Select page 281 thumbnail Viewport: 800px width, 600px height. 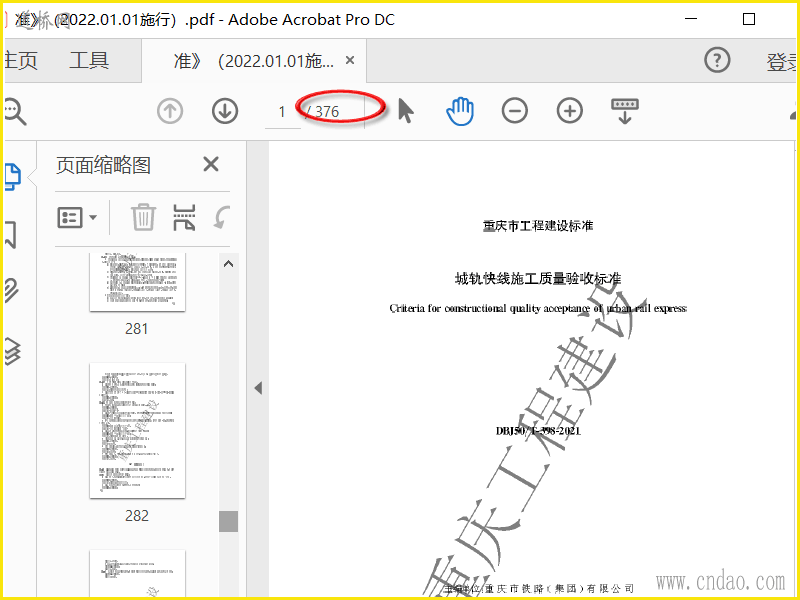137,282
